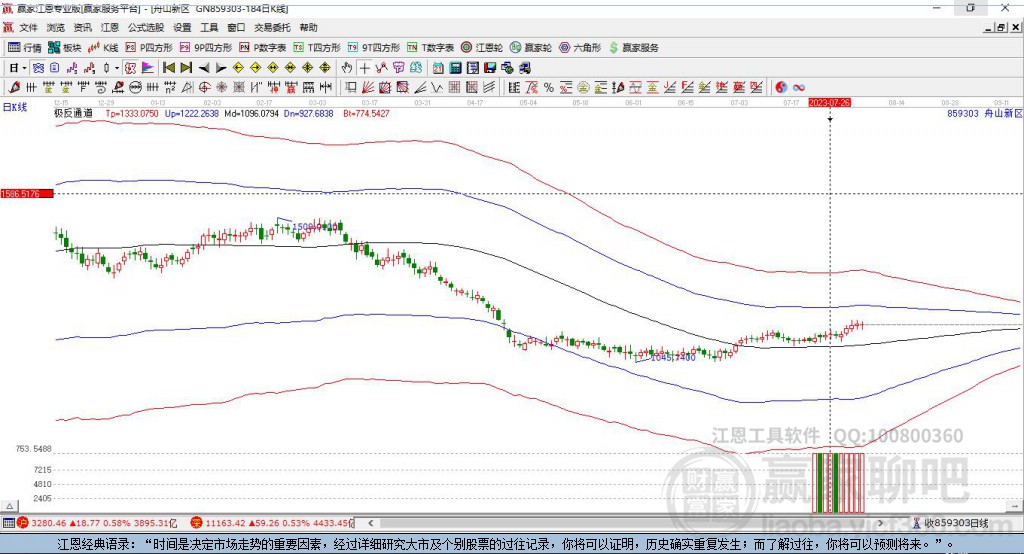
Task: Select the red pencil drawing tool
Action: pyautogui.click(x=14, y=88)
